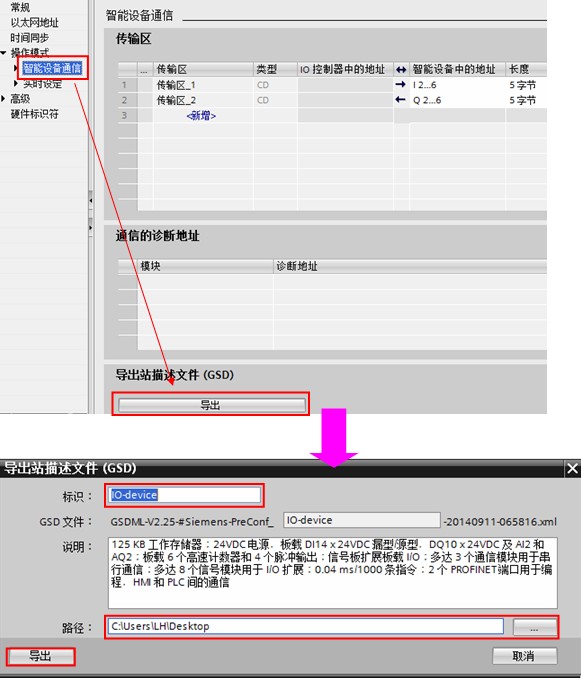Select 智能设备通信 in the navigation tree
Screen dimensions: 581x678
[x=52, y=68]
